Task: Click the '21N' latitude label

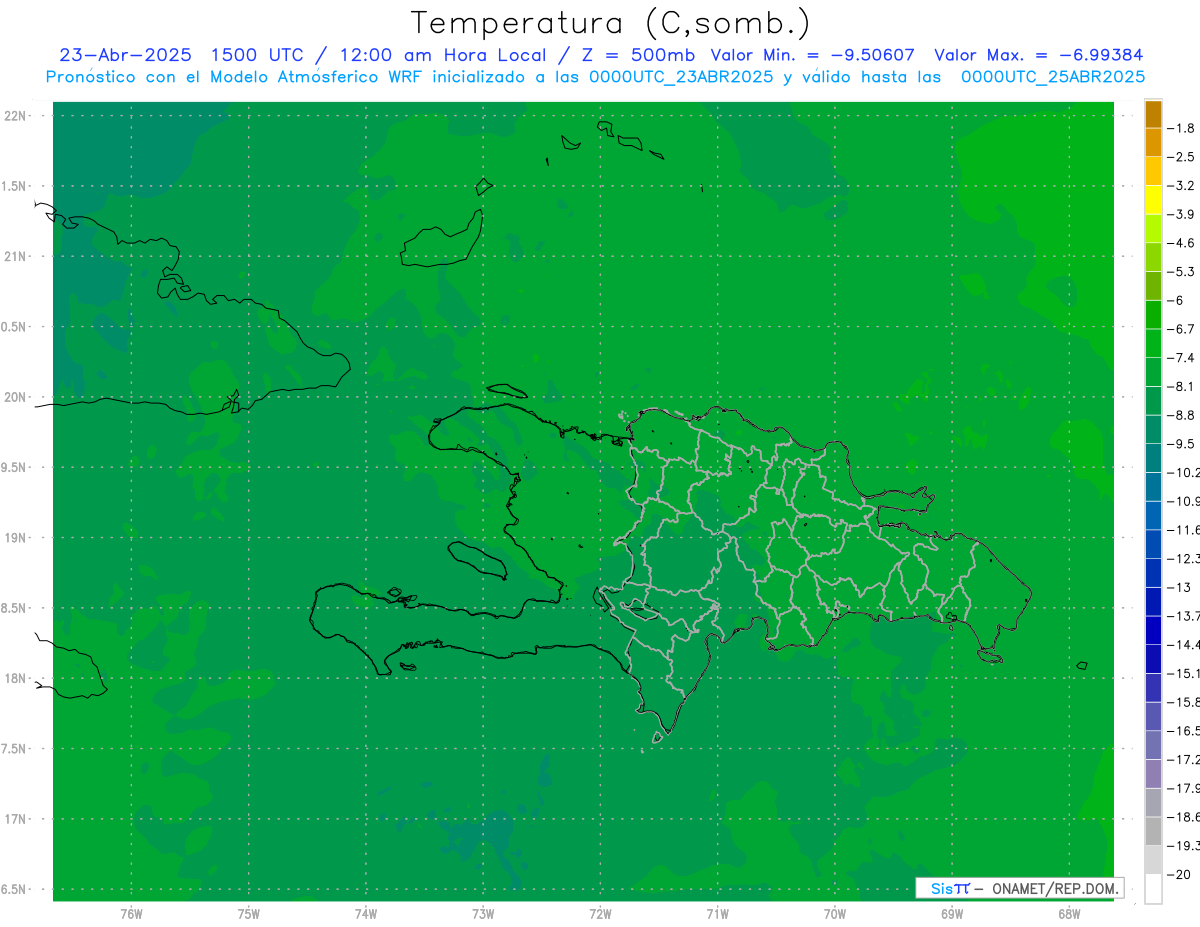Action: [x=15, y=257]
